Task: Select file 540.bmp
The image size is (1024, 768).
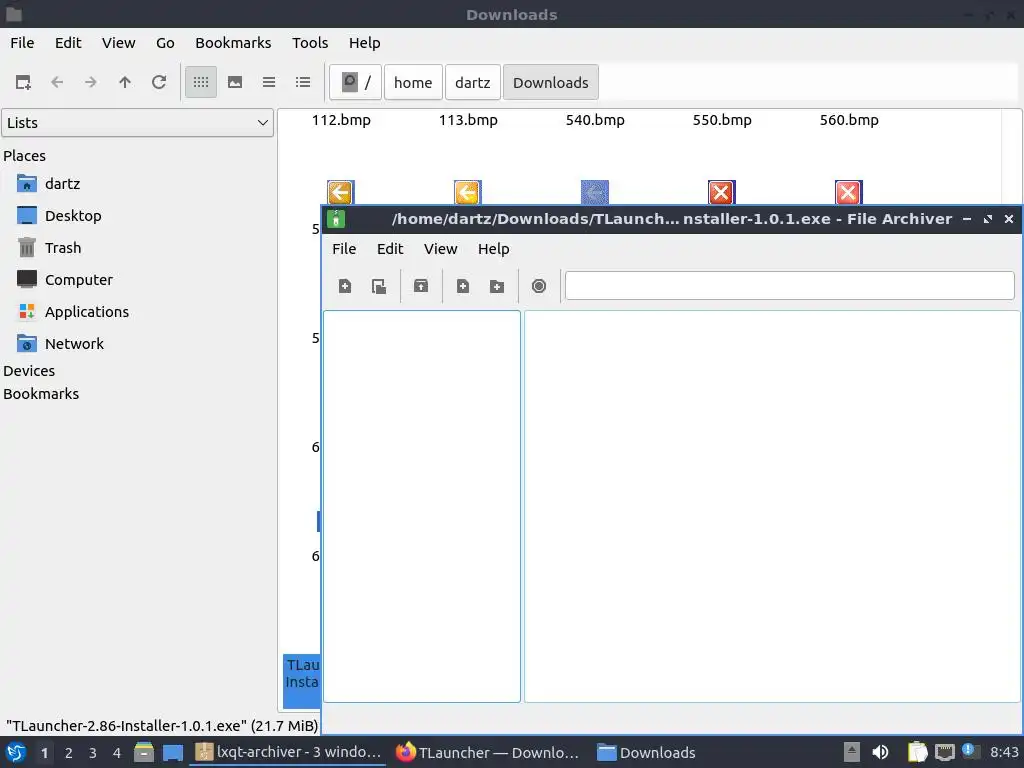Action: 595,120
